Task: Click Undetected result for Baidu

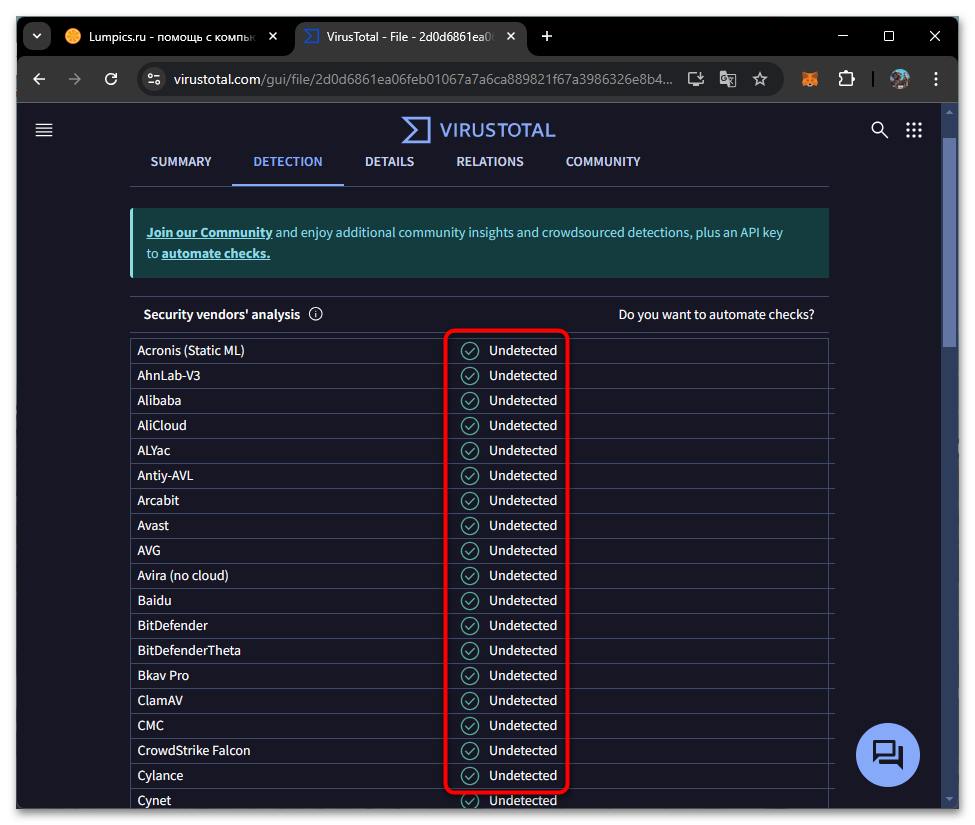Action: (523, 601)
